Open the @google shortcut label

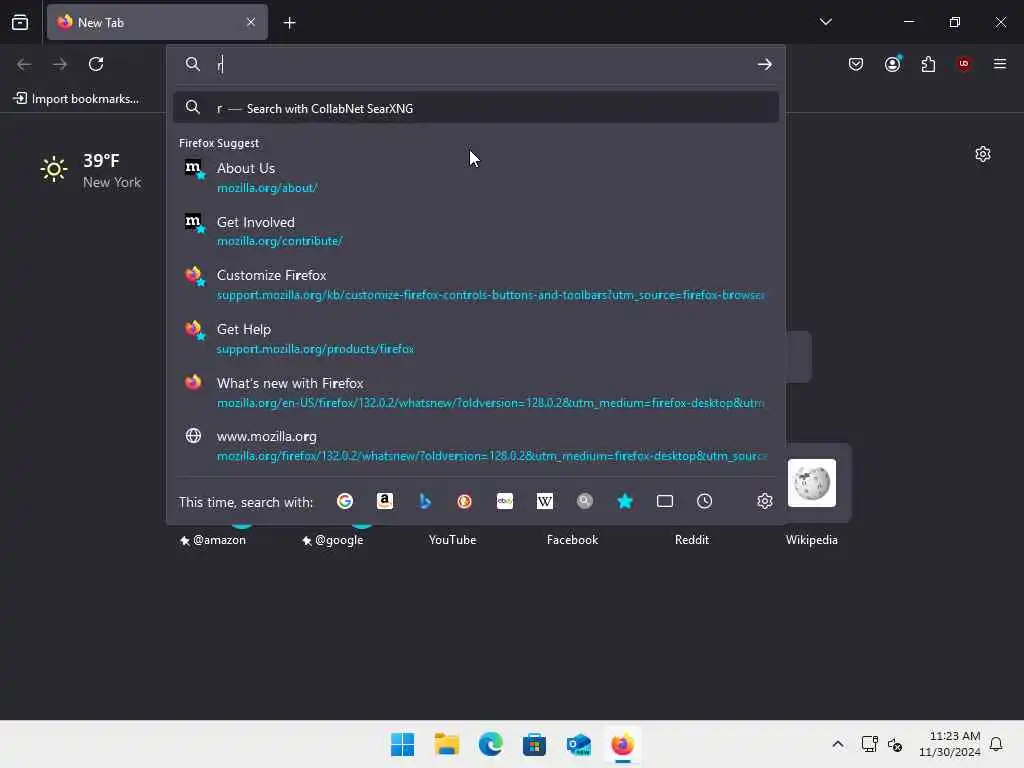[332, 540]
